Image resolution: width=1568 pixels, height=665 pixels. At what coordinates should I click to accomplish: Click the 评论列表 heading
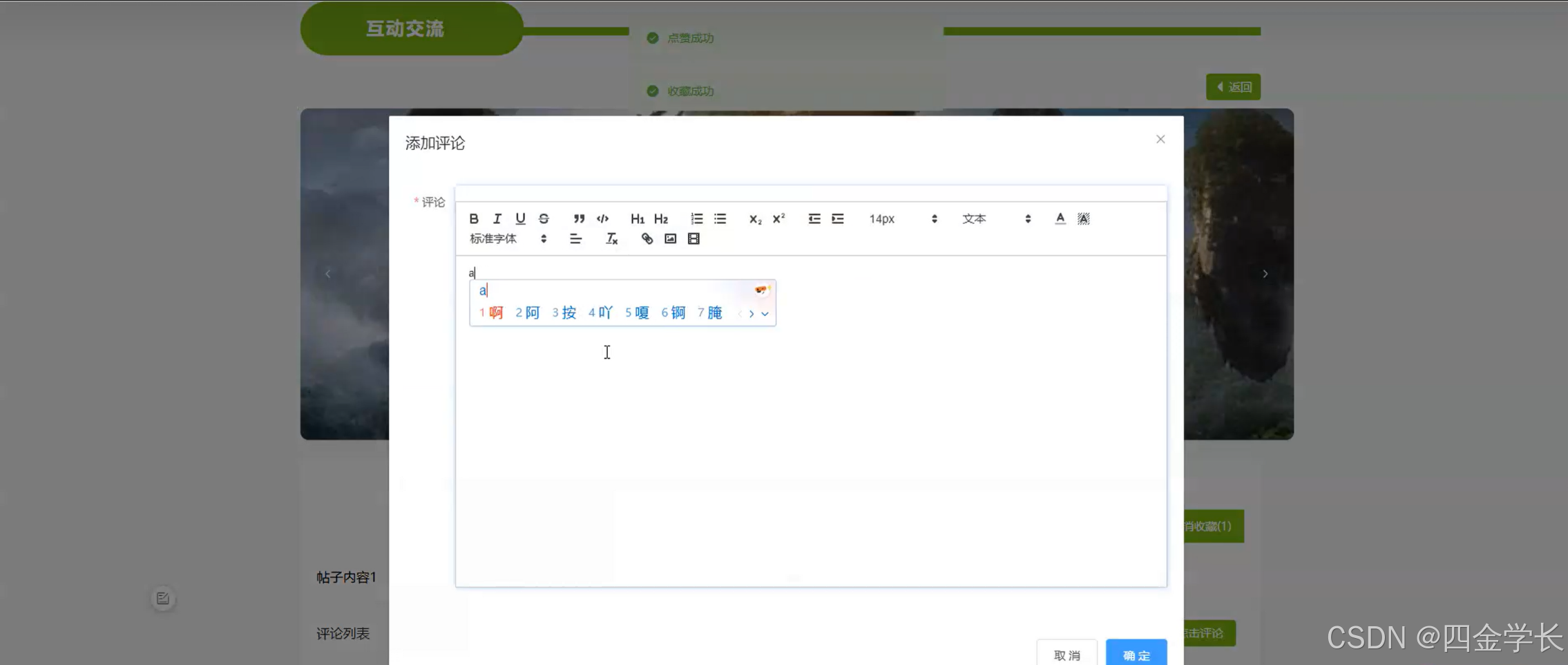[343, 633]
